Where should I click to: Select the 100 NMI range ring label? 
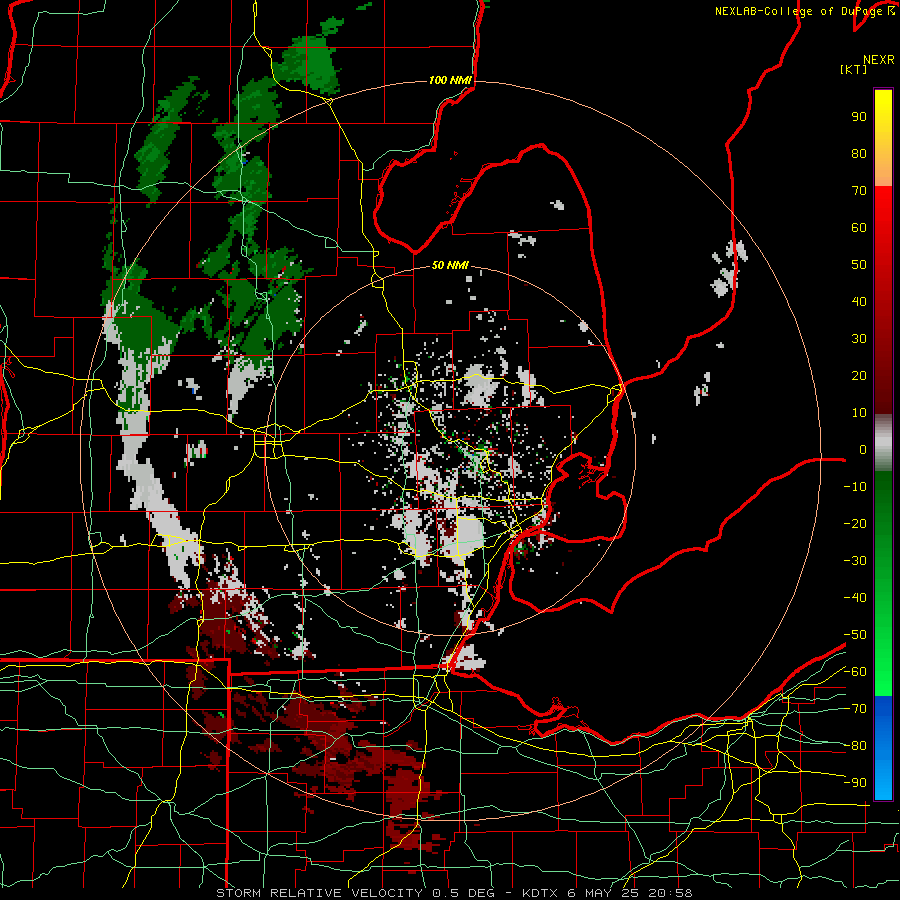[450, 80]
